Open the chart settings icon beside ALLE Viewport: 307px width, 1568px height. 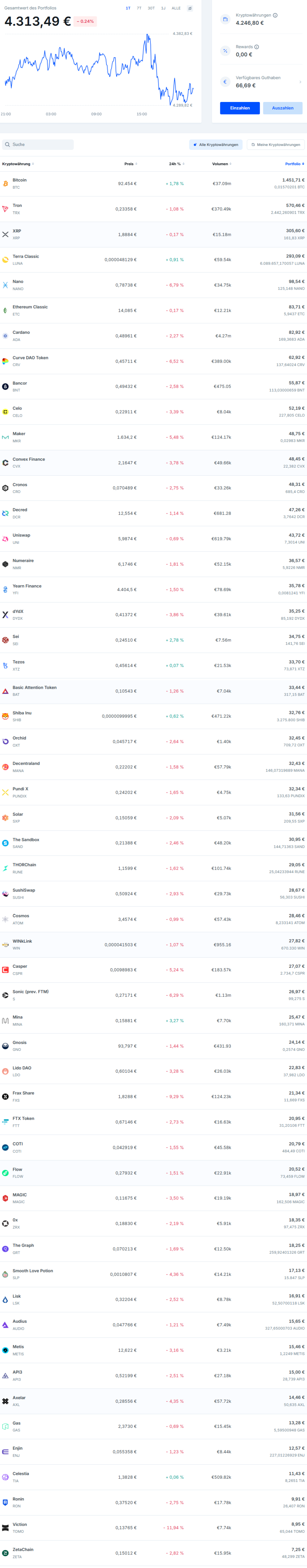189,8
